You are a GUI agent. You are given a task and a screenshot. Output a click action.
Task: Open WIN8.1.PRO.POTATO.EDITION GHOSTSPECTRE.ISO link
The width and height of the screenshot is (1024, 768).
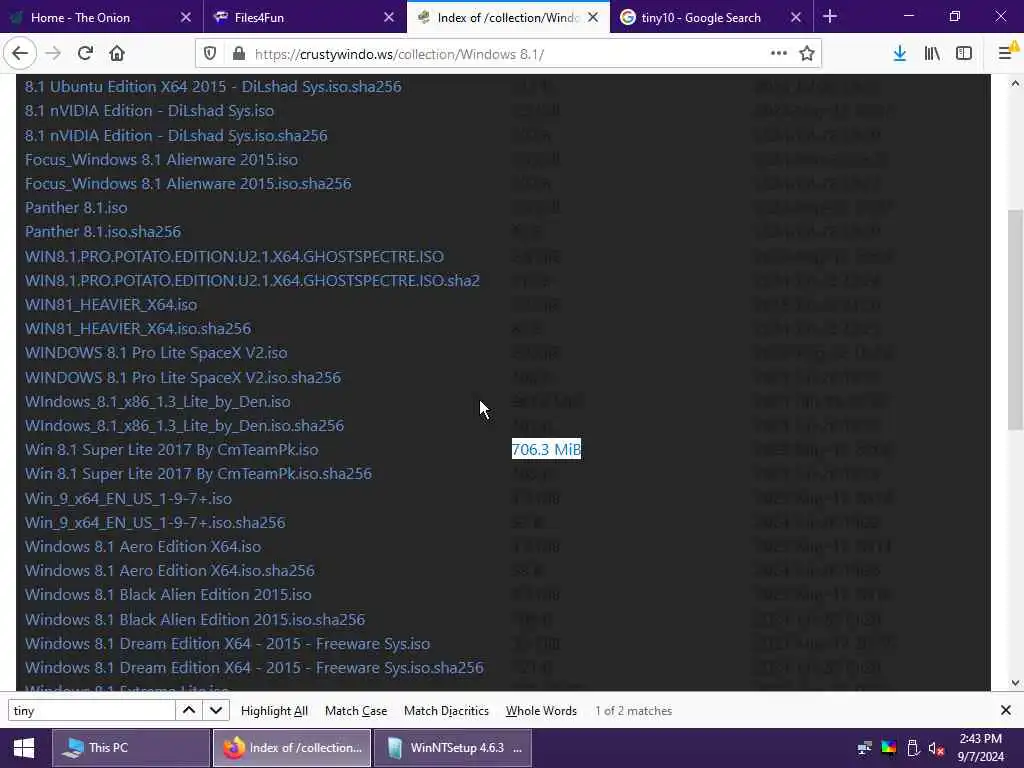pyautogui.click(x=234, y=257)
